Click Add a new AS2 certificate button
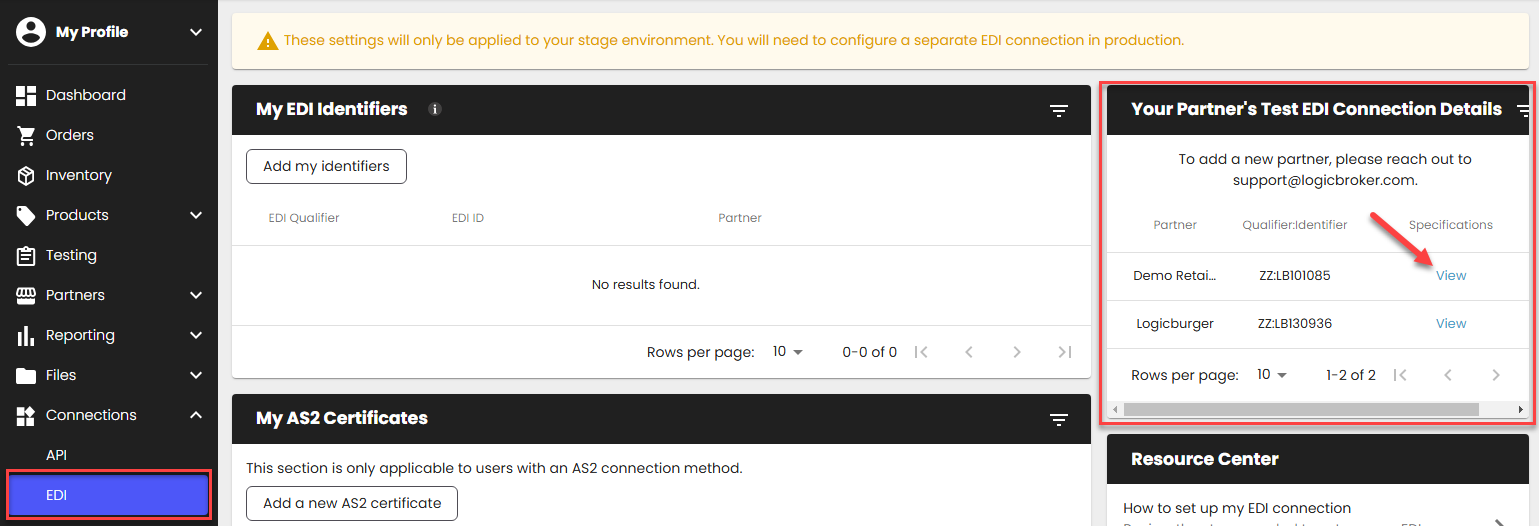 pyautogui.click(x=352, y=503)
